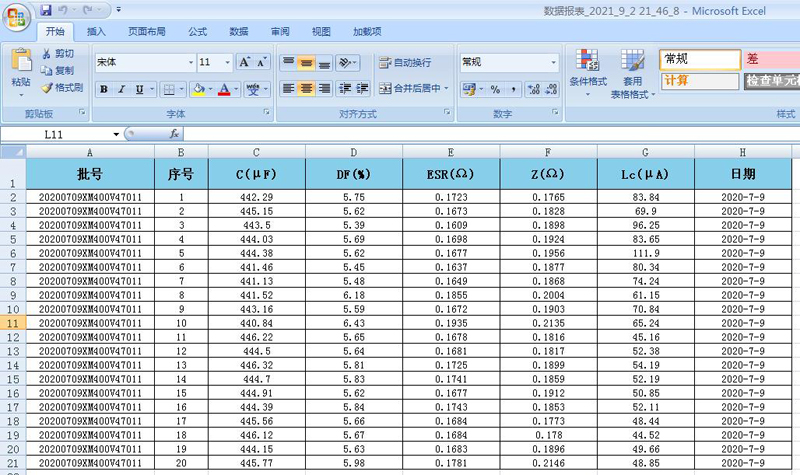Open the 公式 ribbon tab
Viewport: 800px width, 475px height.
tap(197, 31)
